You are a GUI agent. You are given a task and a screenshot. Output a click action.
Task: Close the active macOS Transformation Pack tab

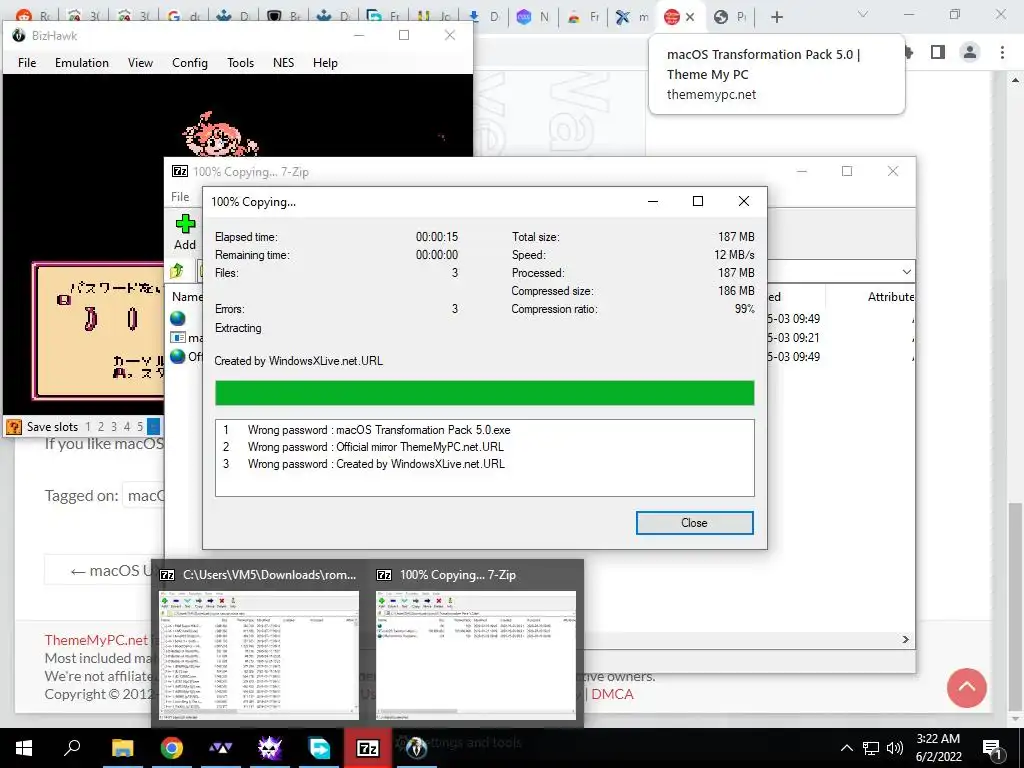click(690, 18)
